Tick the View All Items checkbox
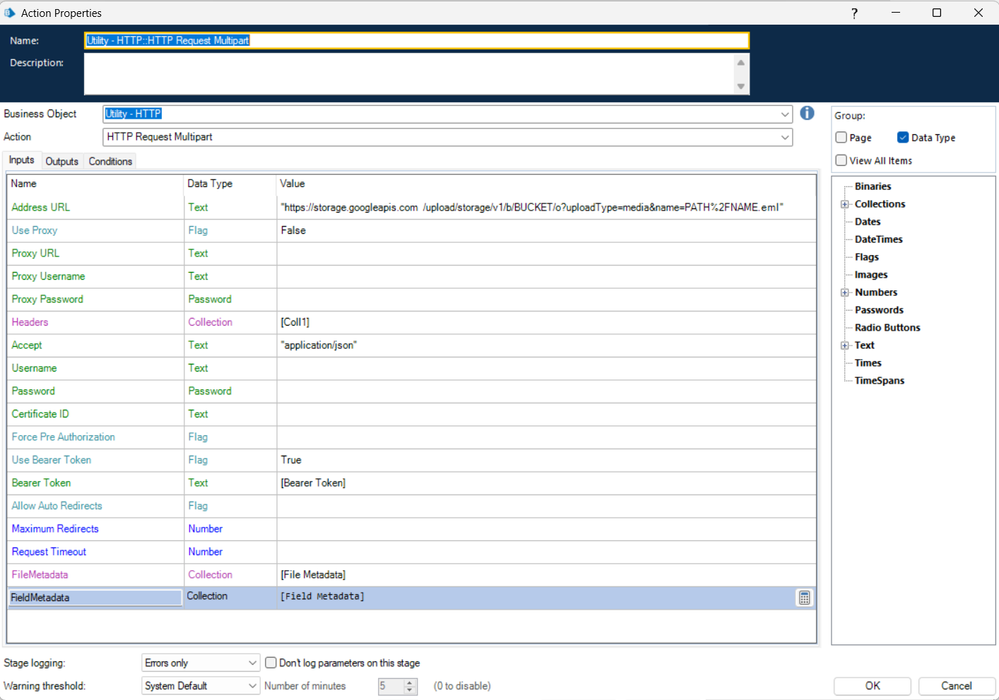The width and height of the screenshot is (999, 700). coord(841,160)
